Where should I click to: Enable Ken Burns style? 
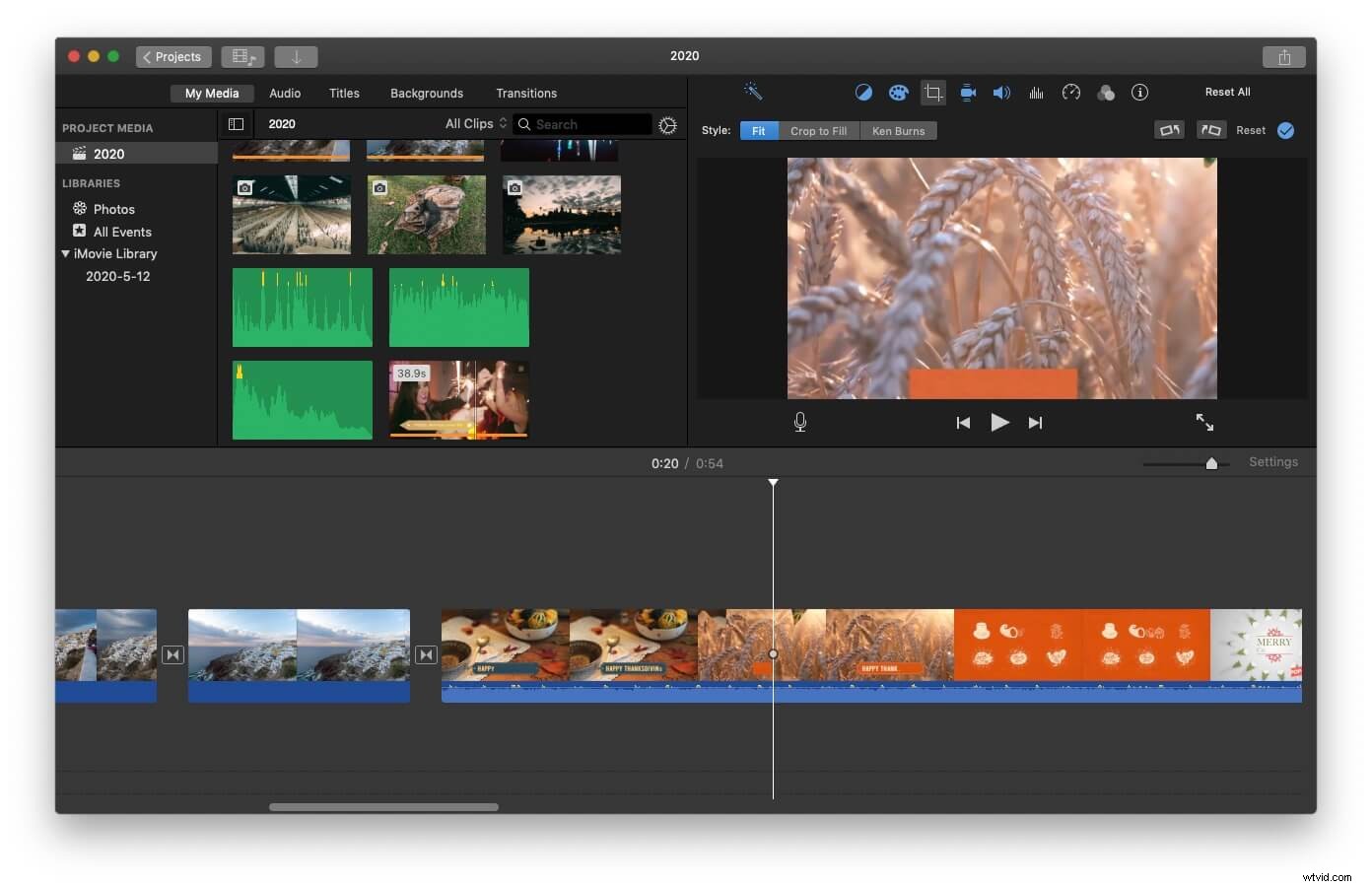[x=898, y=130]
